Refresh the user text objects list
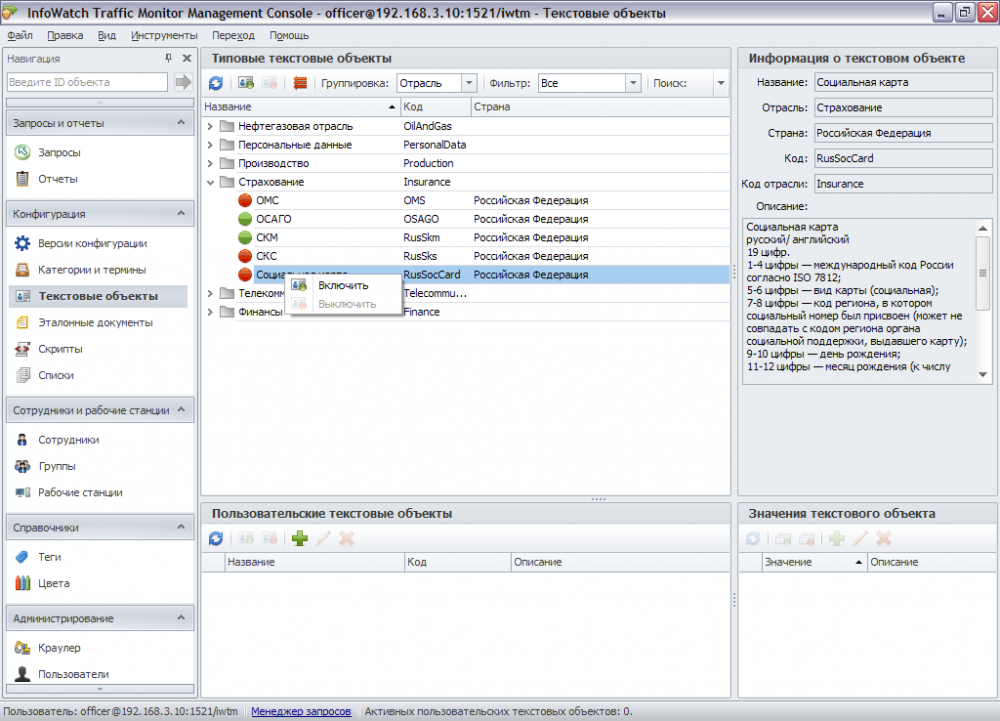The image size is (1000, 721). [x=216, y=539]
